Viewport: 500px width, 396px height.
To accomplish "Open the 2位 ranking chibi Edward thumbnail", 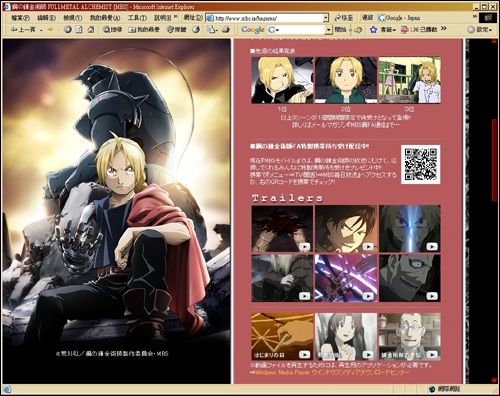I will (346, 80).
